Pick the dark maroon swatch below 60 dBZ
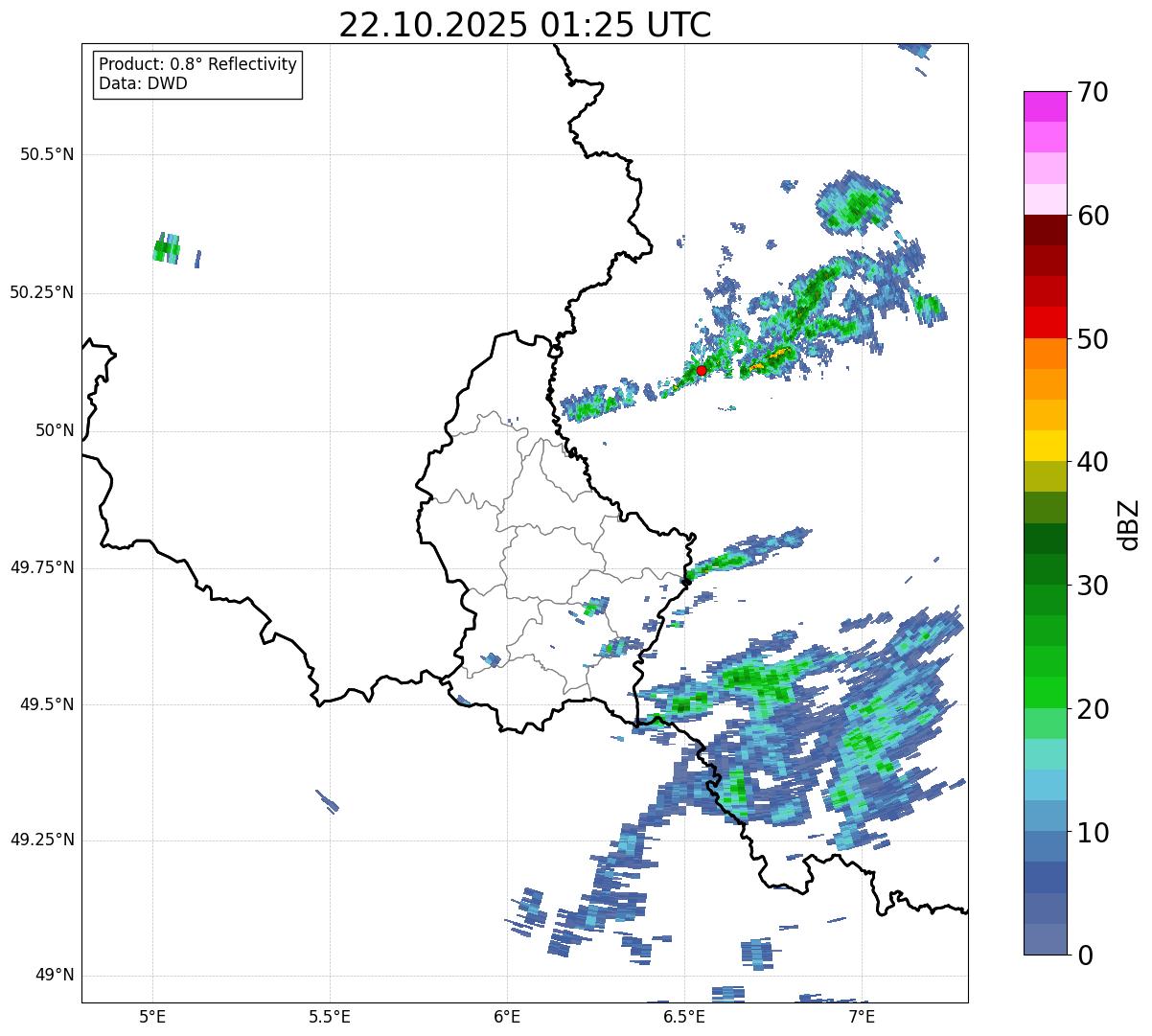 coord(1046,230)
